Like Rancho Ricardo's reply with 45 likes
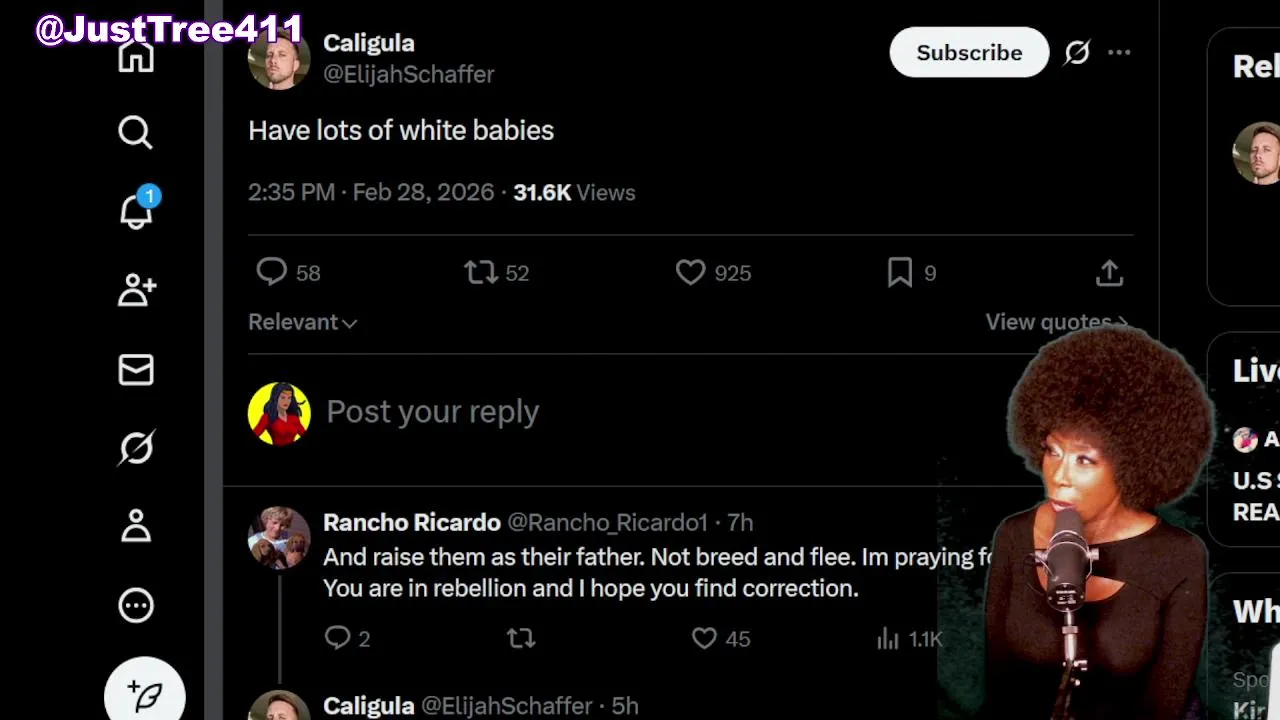The image size is (1280, 720). (705, 638)
